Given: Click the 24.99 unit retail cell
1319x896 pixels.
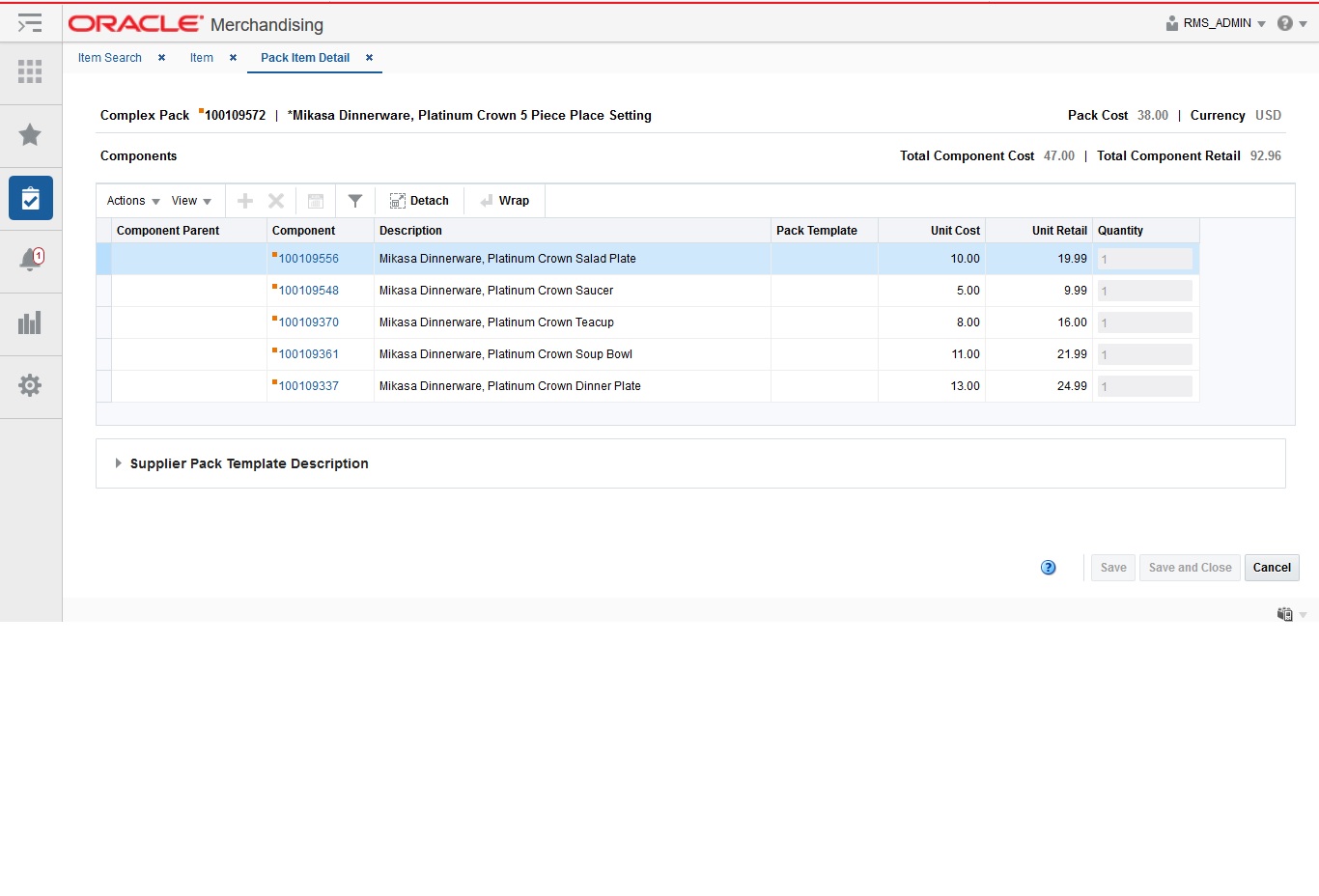Looking at the screenshot, I should click(x=1039, y=386).
